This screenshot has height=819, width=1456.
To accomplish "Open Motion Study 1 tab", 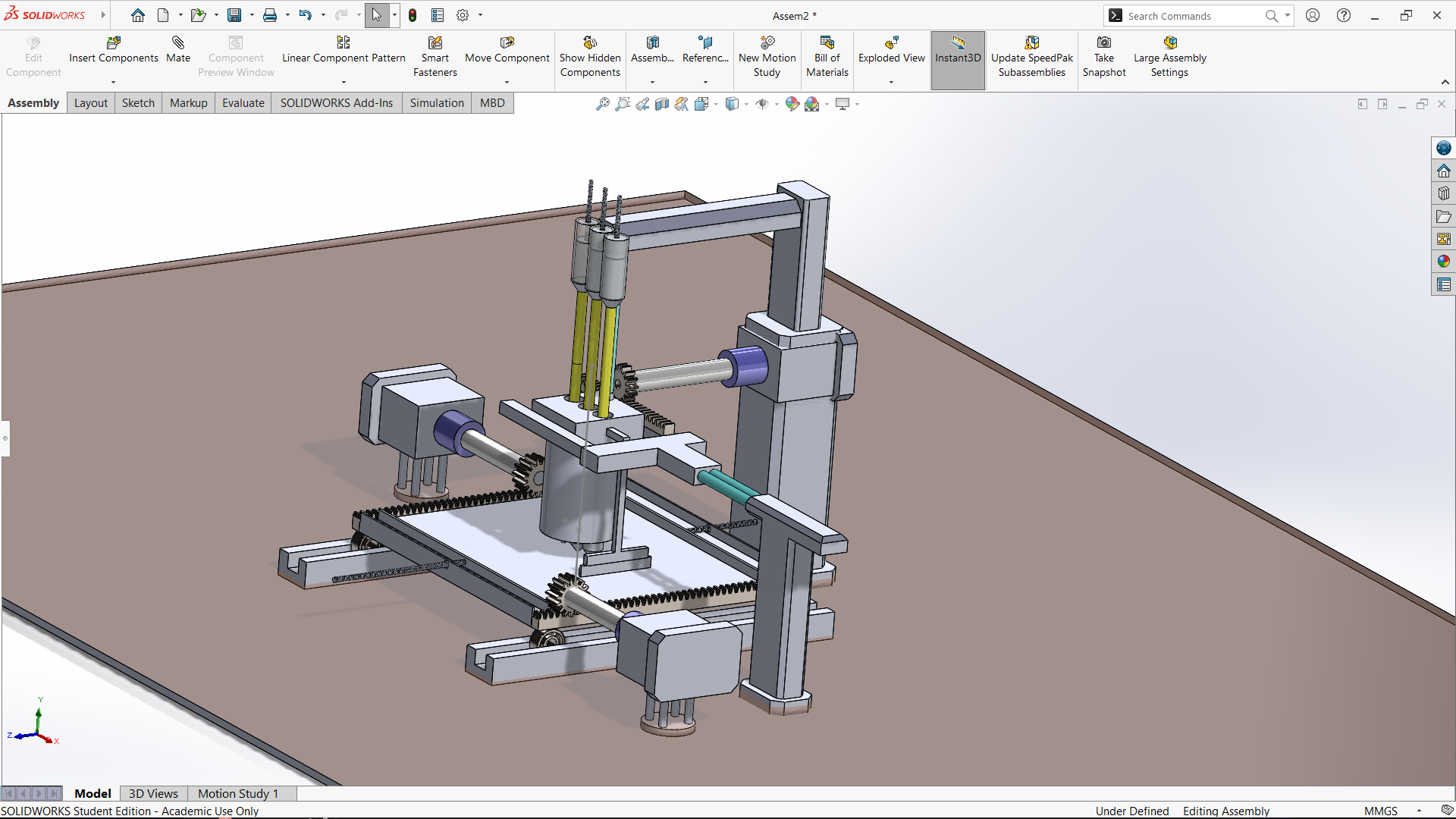I will pos(238,793).
